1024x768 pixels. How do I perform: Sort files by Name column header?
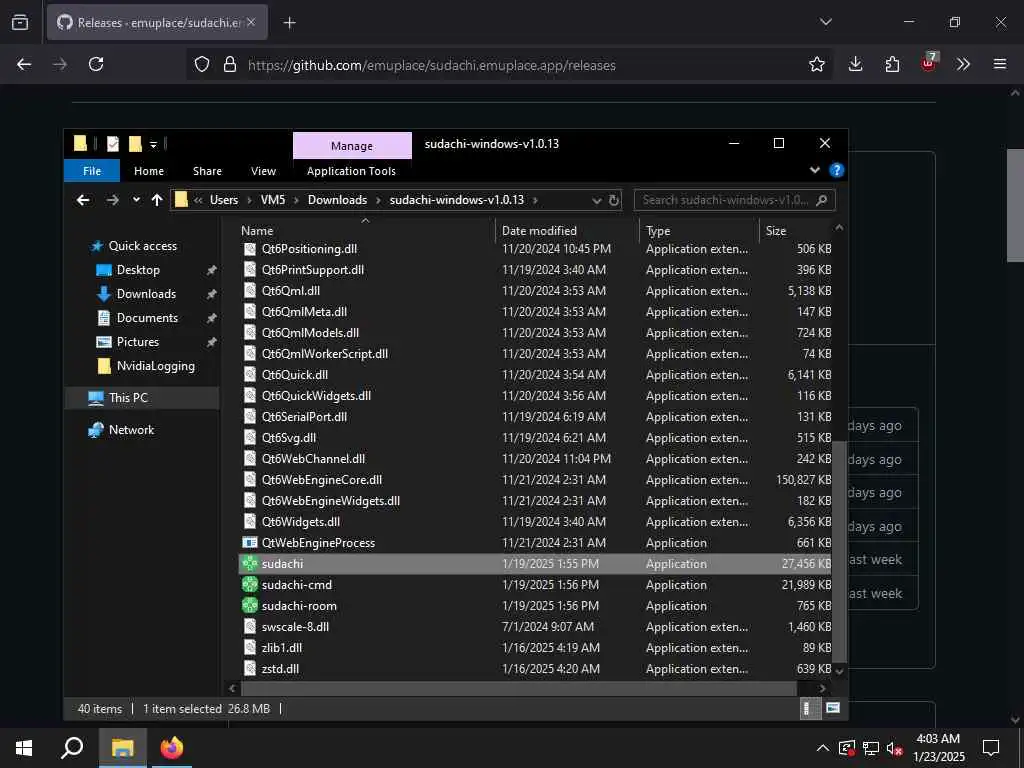tap(366, 231)
